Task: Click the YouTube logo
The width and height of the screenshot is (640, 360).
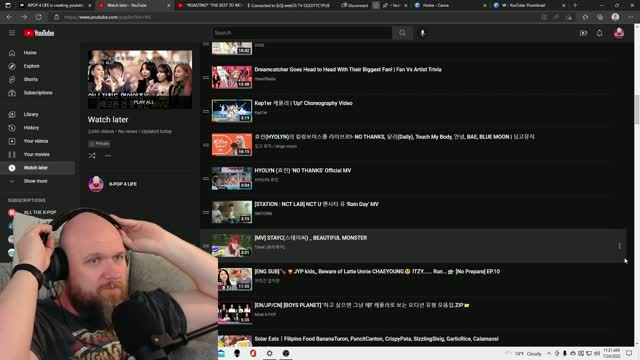Action: tap(39, 33)
